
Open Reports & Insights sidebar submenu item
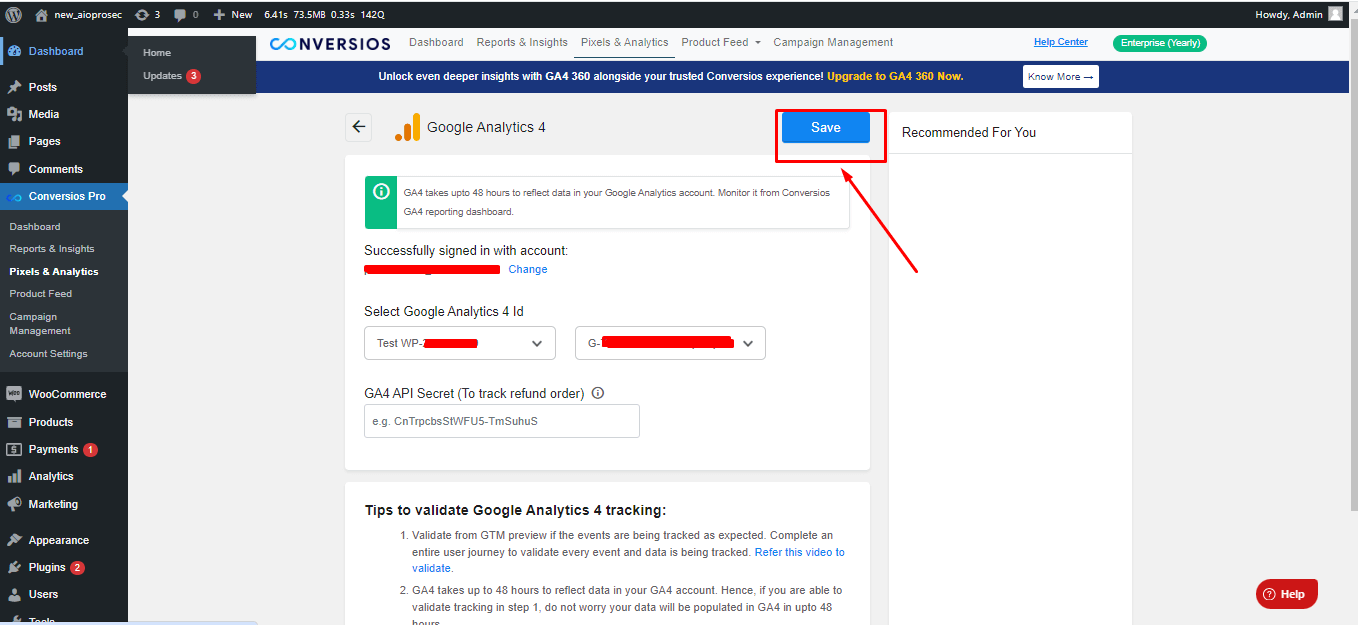[x=52, y=249]
